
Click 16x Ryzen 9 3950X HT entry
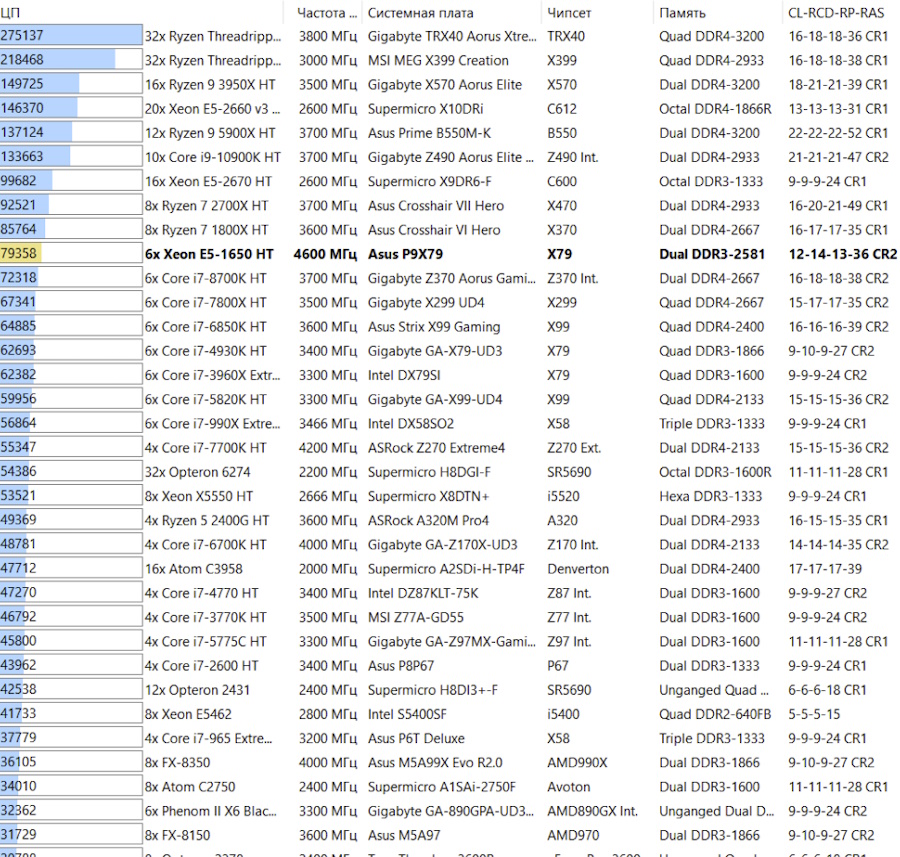click(210, 84)
